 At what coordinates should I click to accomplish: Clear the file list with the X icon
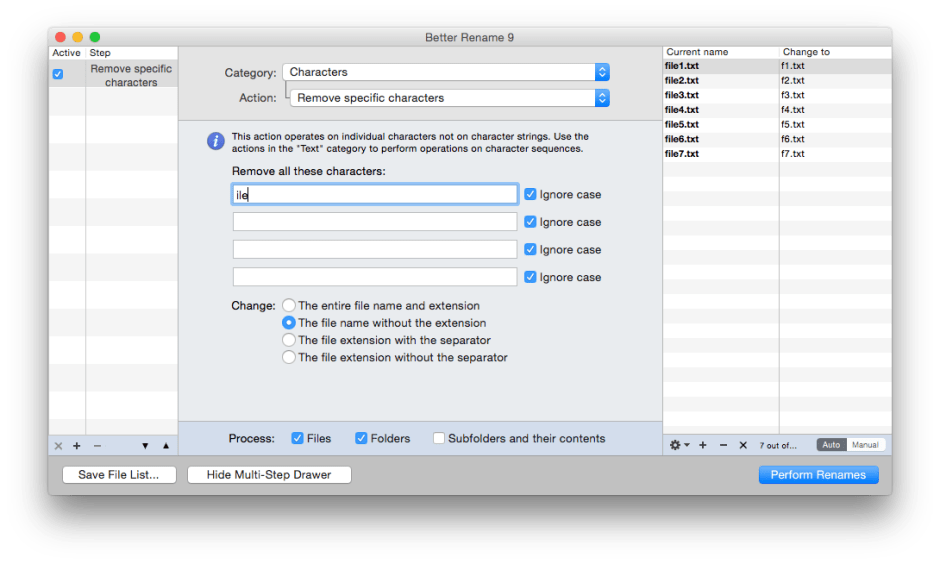point(743,445)
